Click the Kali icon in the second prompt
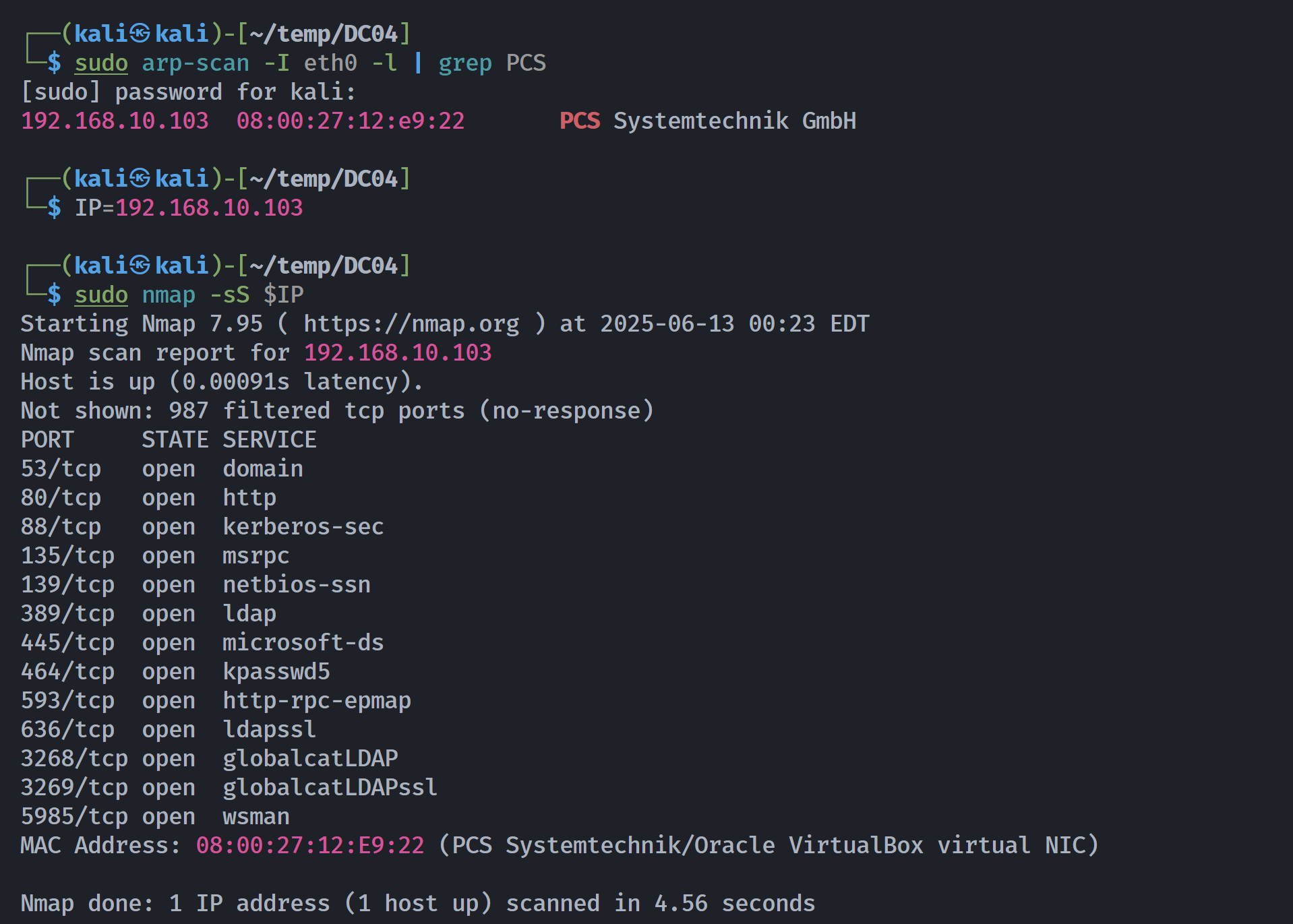 coord(140,178)
